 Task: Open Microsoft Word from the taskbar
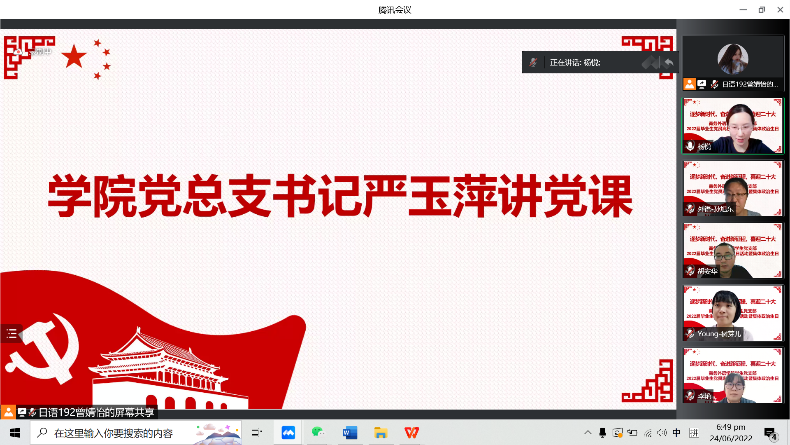[350, 433]
